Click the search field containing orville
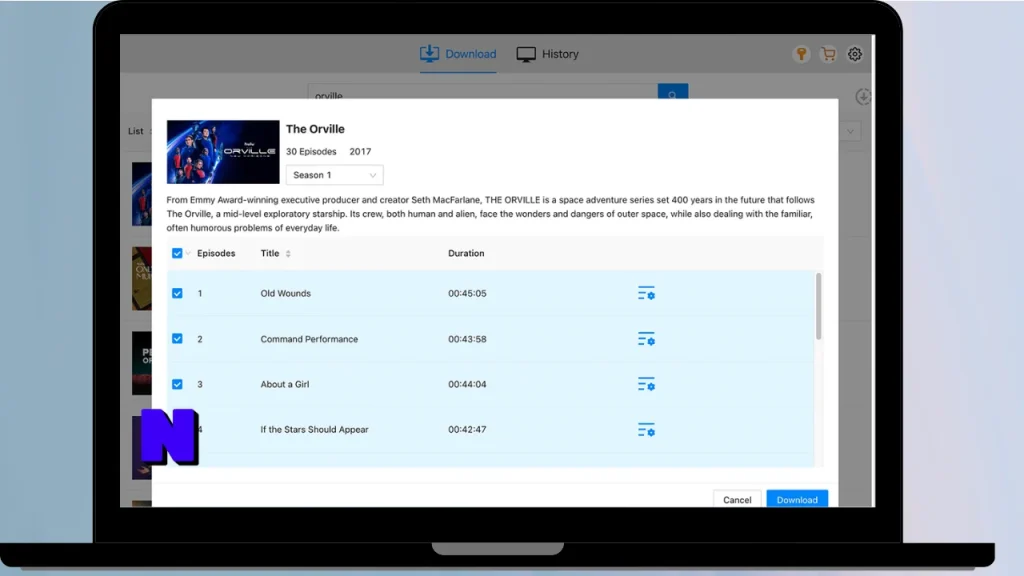 click(x=483, y=92)
